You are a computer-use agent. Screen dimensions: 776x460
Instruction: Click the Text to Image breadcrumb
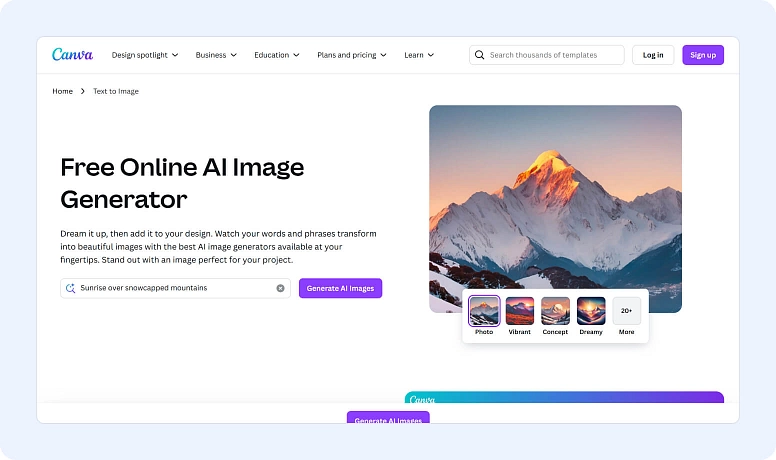click(x=116, y=91)
